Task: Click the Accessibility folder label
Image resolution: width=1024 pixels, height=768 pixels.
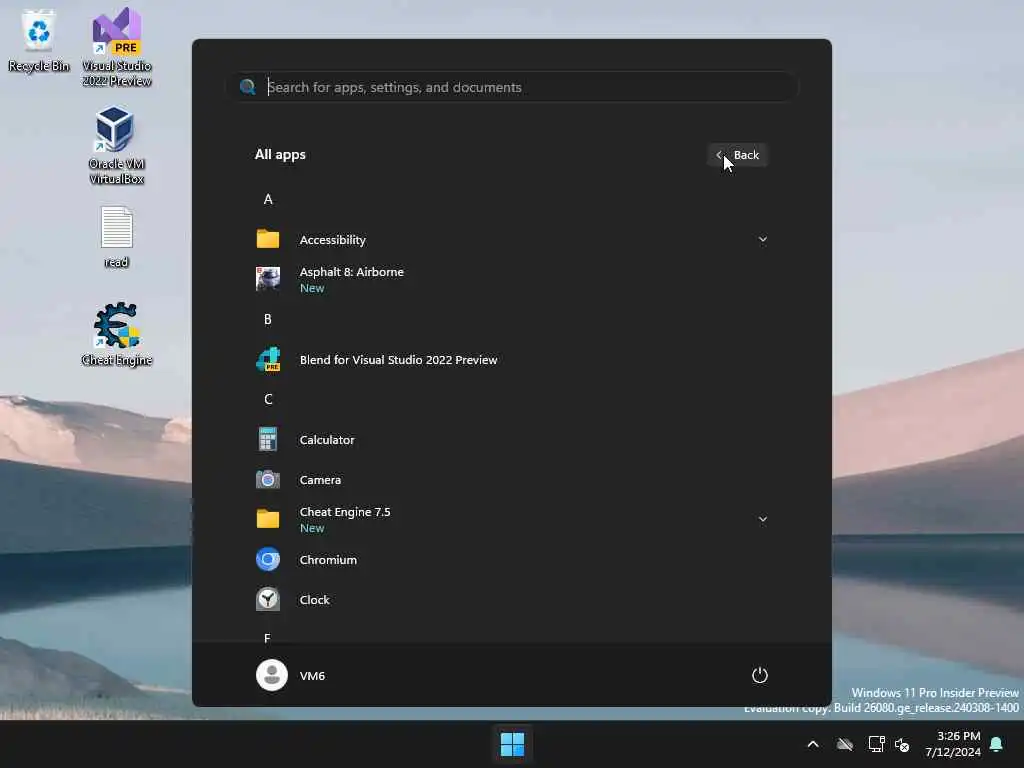Action: coord(332,240)
